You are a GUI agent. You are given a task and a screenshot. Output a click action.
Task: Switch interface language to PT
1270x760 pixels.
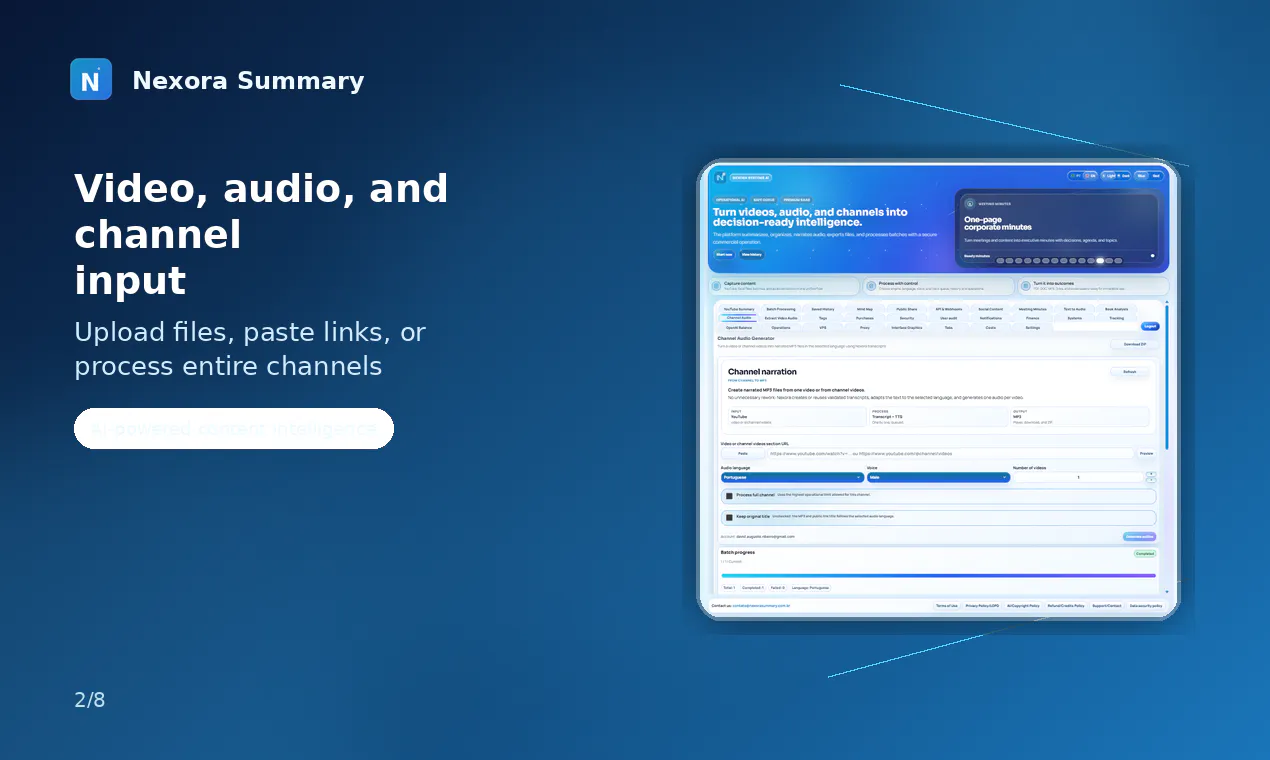pyautogui.click(x=1075, y=176)
